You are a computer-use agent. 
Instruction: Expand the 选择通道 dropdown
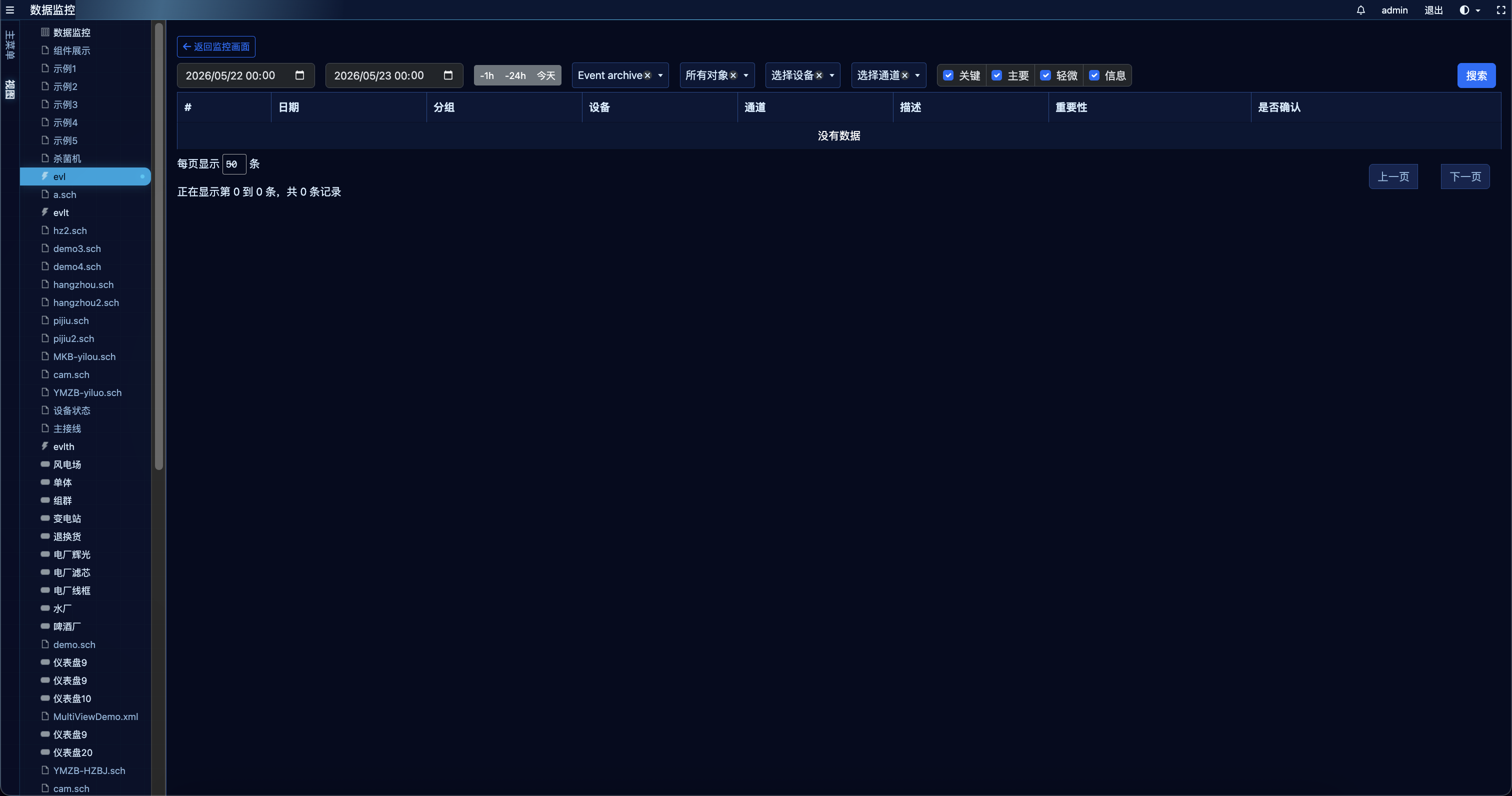click(x=917, y=75)
